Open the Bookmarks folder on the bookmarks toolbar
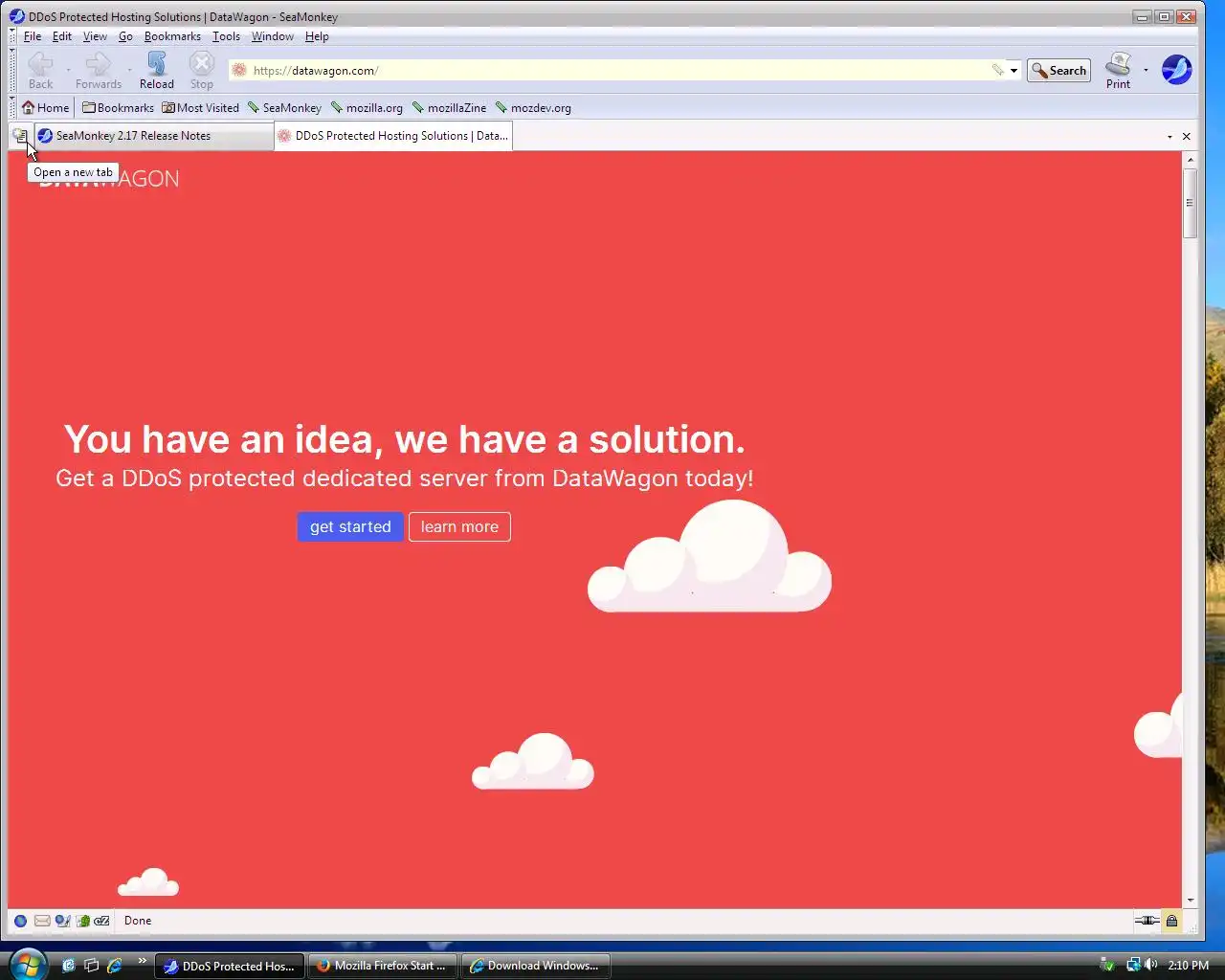Screen dimensions: 1225x980 tap(118, 108)
